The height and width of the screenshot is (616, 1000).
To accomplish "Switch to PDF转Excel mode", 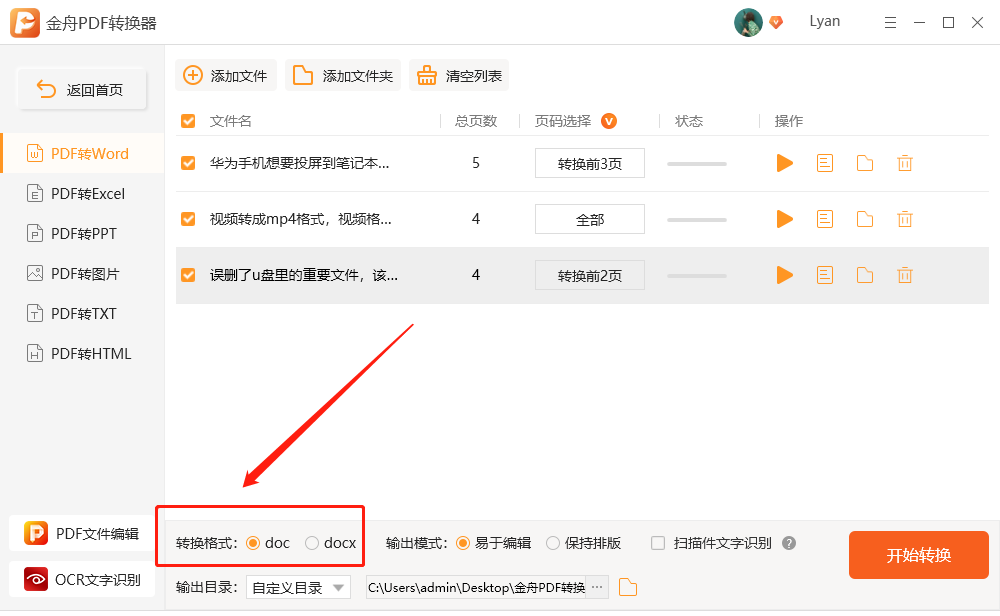I will 83,194.
